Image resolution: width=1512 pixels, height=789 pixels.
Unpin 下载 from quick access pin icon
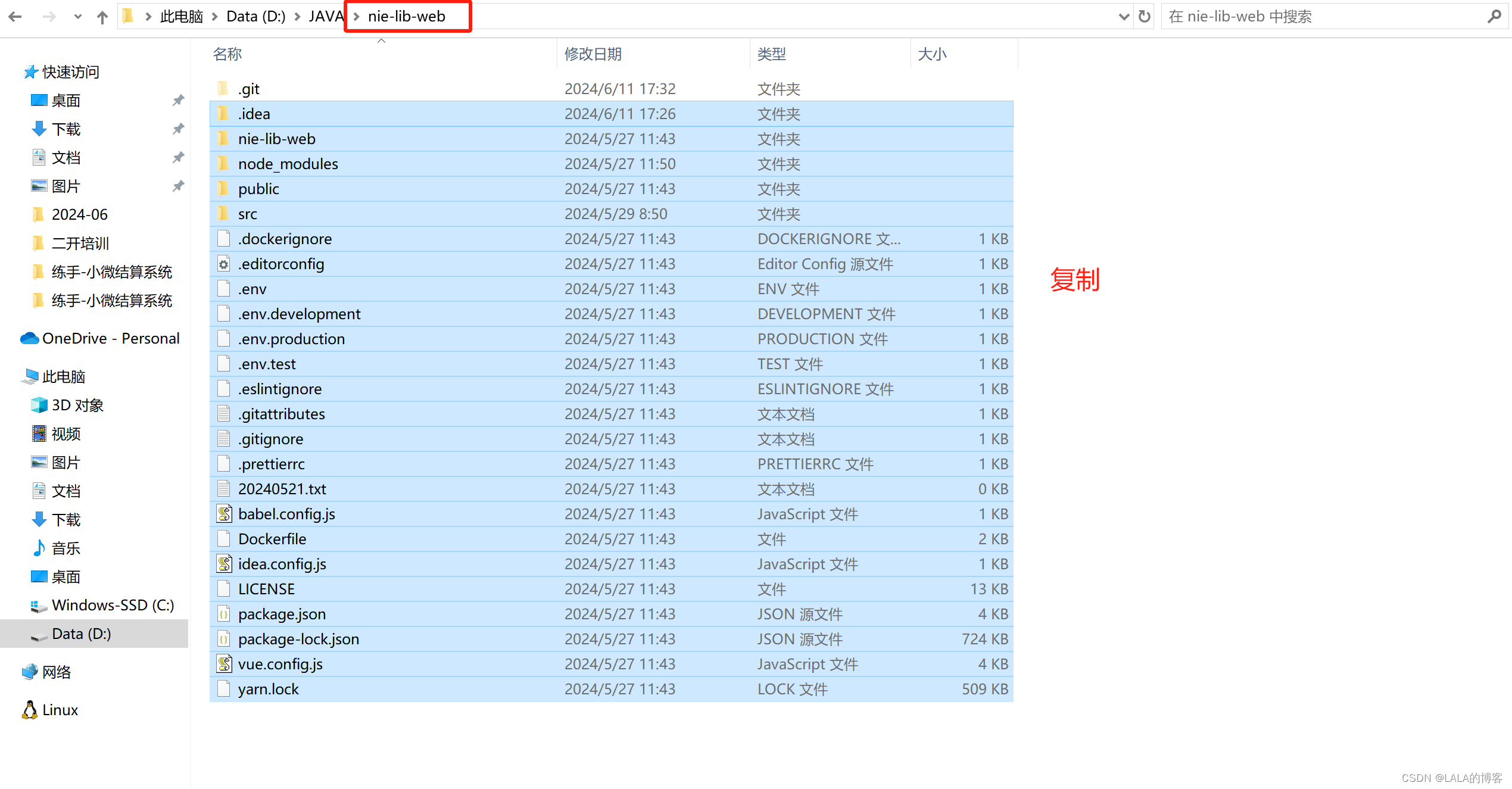coord(178,129)
